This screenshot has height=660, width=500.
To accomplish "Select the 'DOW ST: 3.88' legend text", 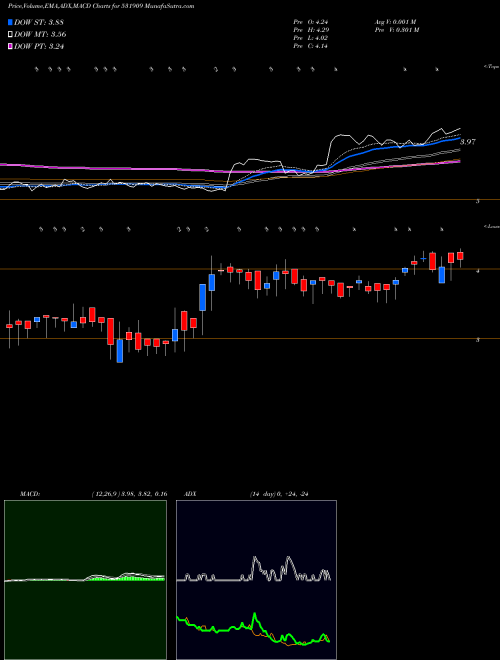I will pos(39,23).
